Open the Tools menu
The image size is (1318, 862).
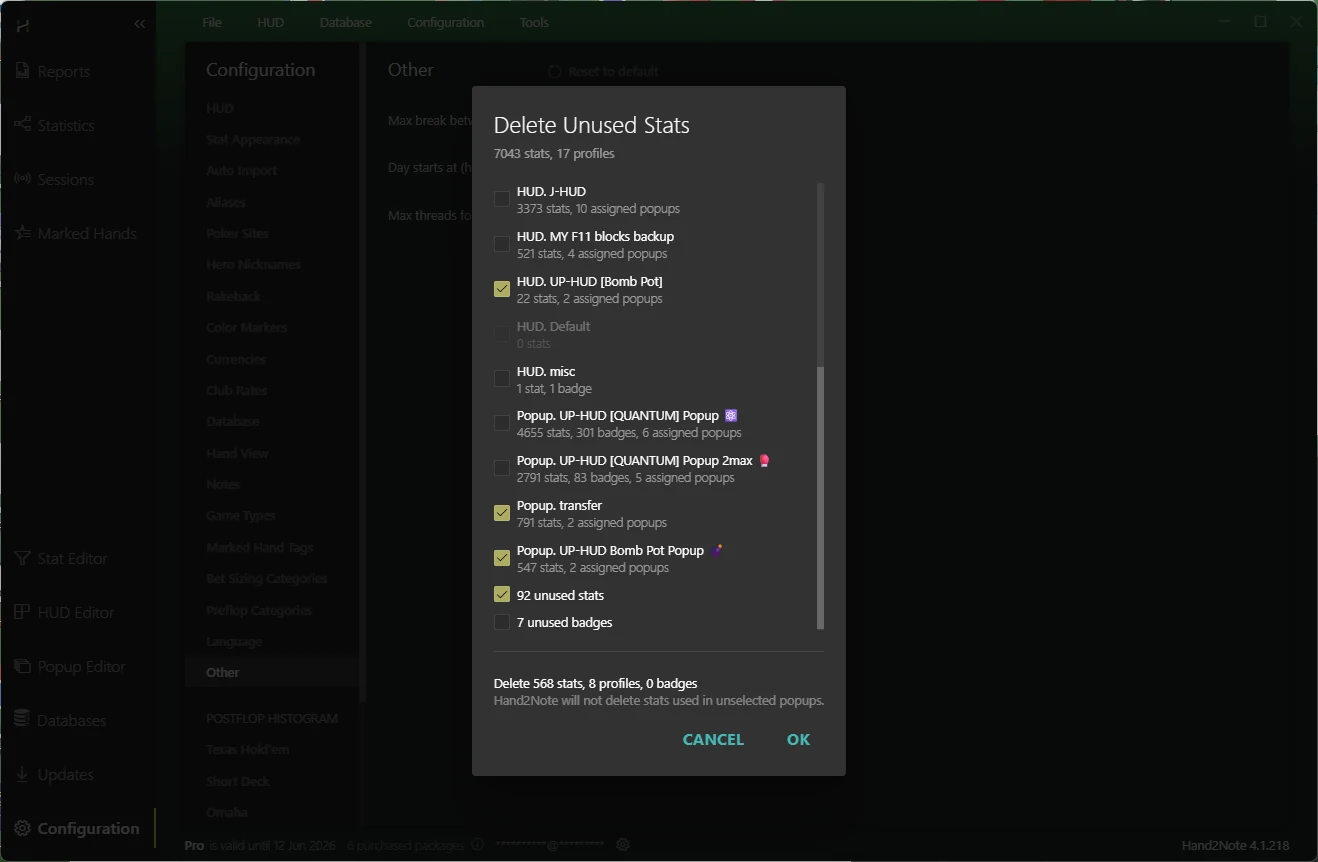click(534, 22)
